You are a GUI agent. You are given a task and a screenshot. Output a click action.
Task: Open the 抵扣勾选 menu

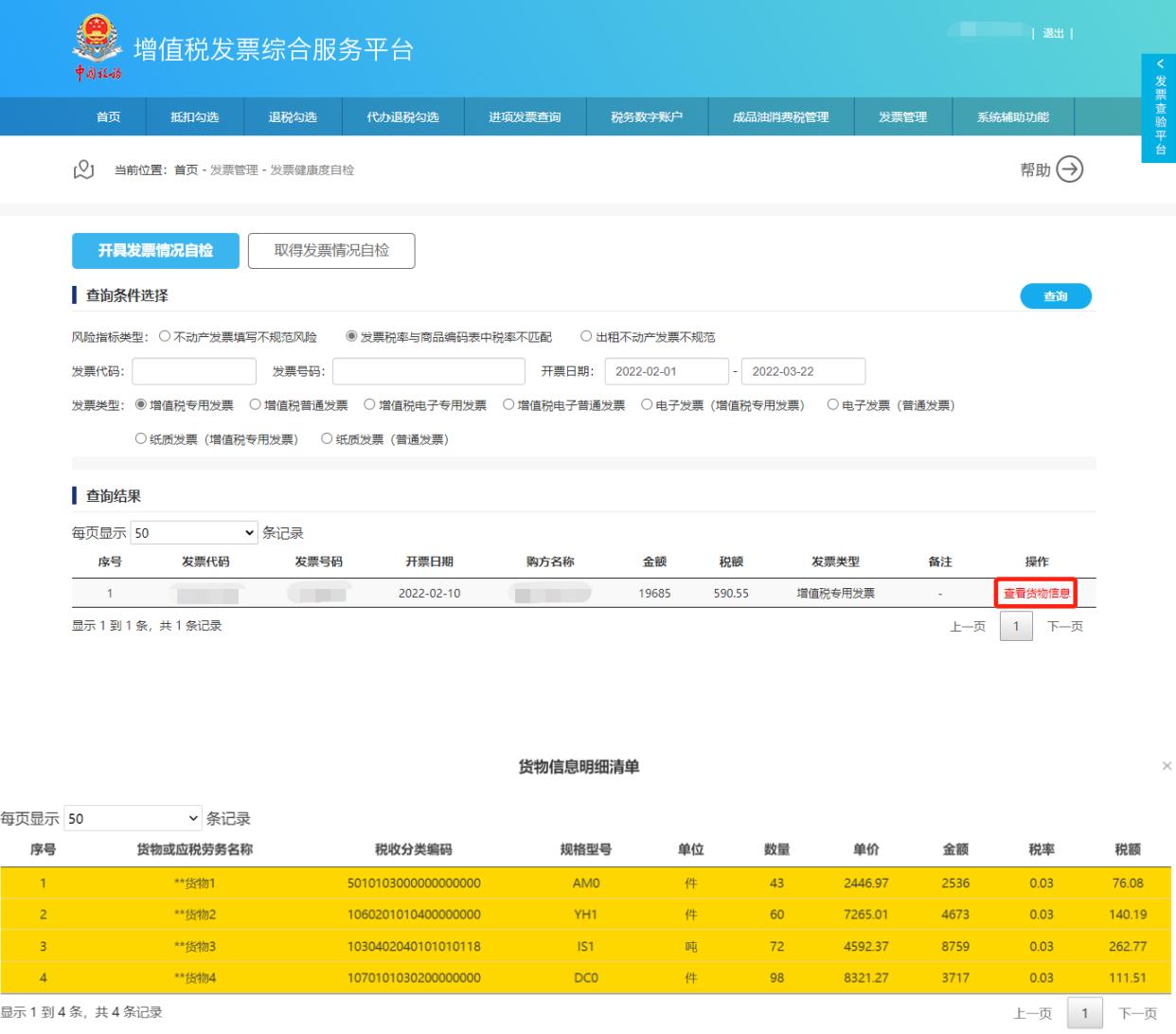[194, 117]
